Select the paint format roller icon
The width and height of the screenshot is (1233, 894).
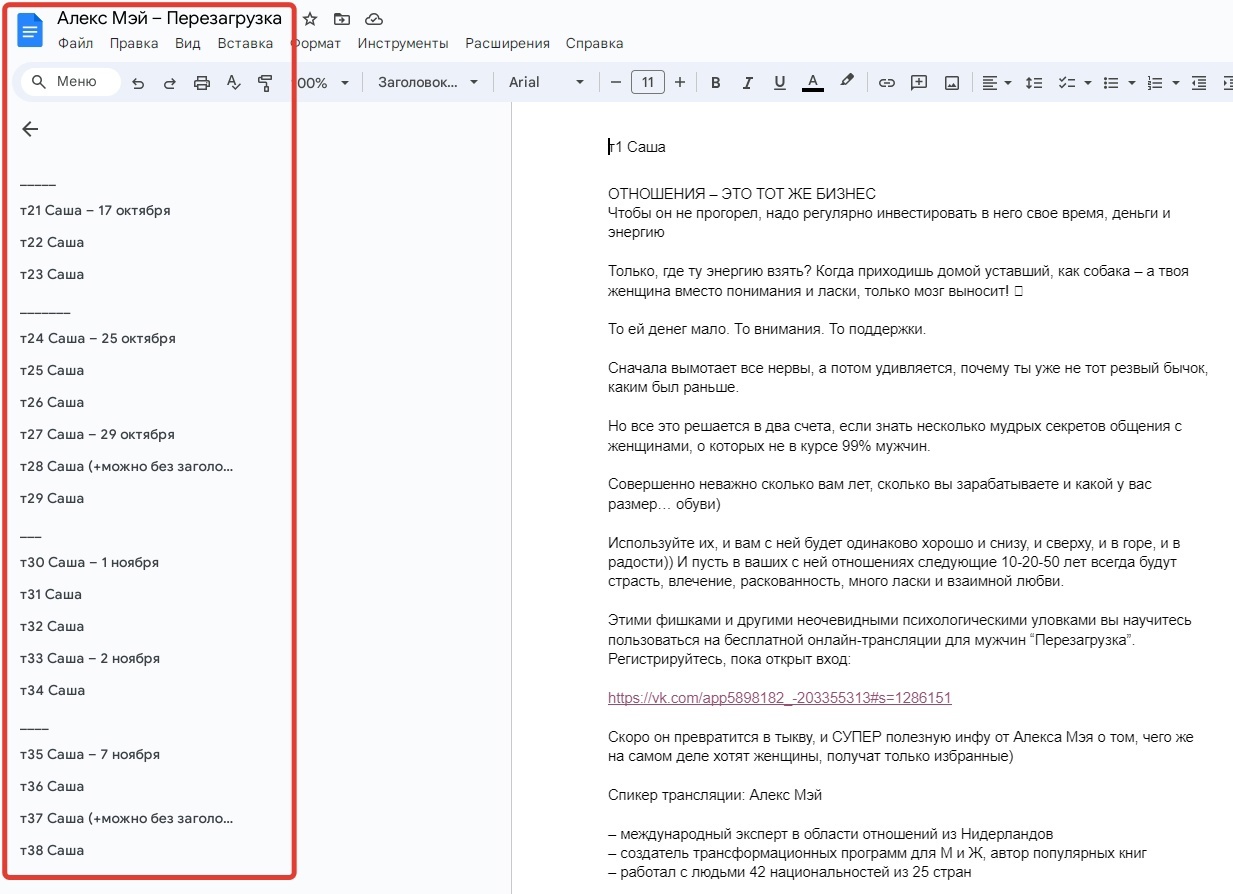click(x=265, y=83)
